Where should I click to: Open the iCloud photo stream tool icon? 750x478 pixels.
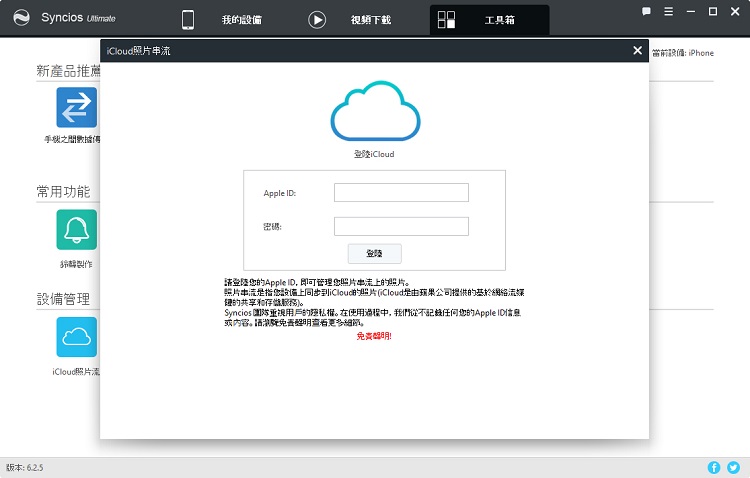[77, 337]
